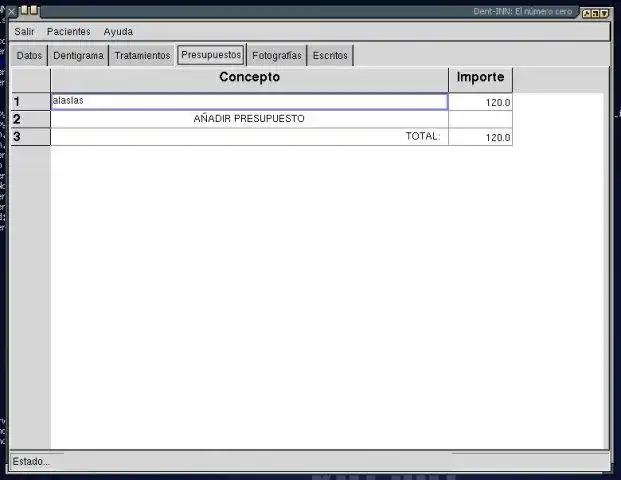Open the Salir menu
The image size is (621, 480).
click(x=24, y=31)
